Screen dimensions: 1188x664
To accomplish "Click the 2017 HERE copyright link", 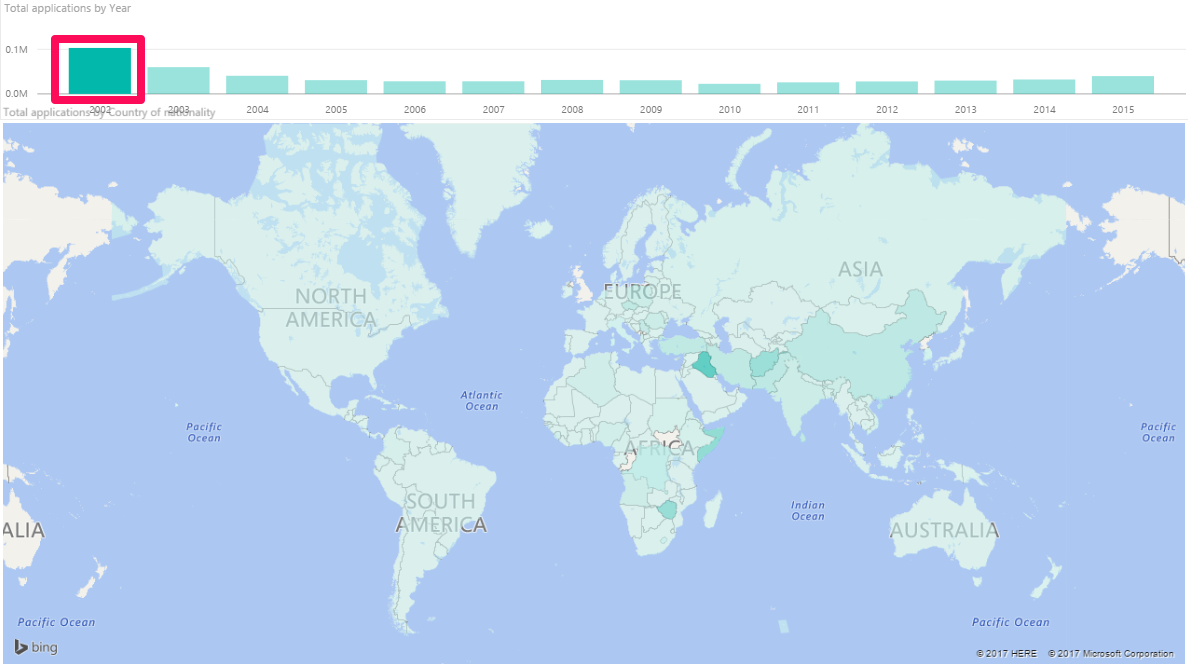I will [1006, 653].
